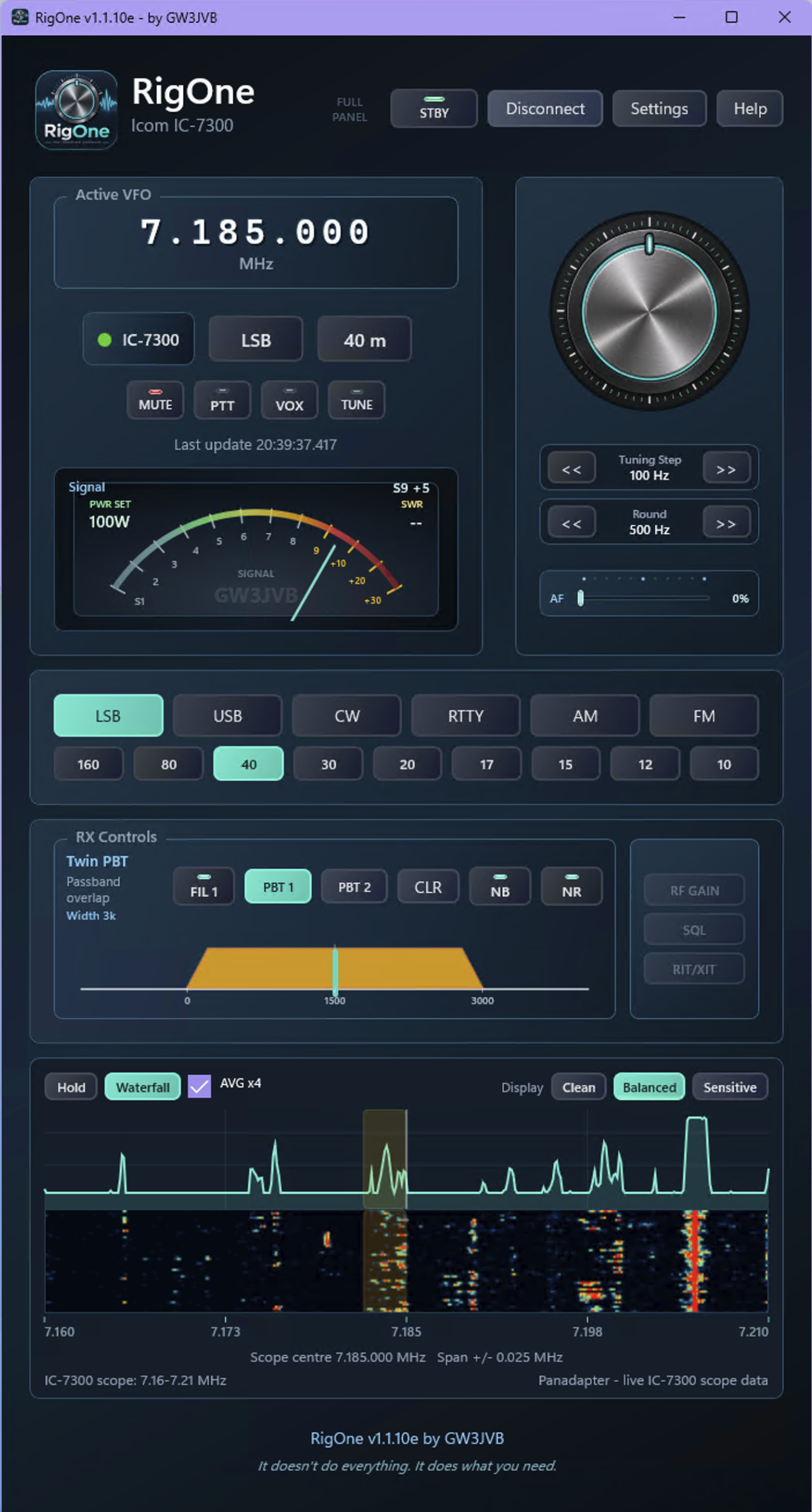Switch to FM mode
812x1512 pixels.
704,715
